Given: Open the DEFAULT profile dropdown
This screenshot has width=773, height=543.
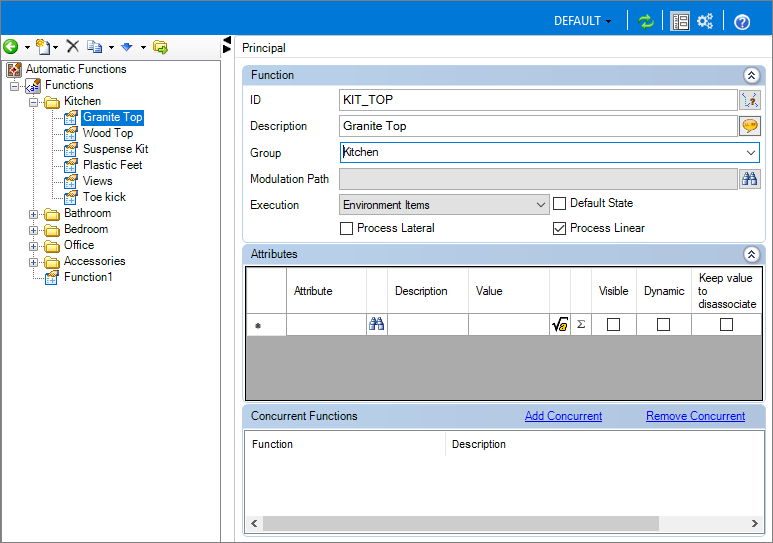Looking at the screenshot, I should tap(582, 21).
